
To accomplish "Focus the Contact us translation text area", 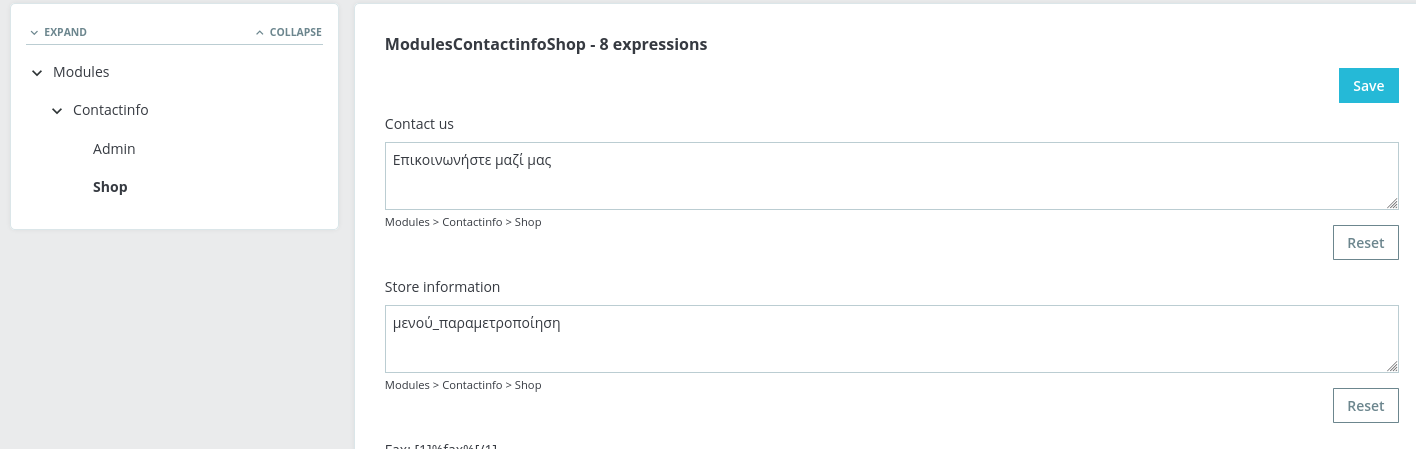I will tap(890, 176).
